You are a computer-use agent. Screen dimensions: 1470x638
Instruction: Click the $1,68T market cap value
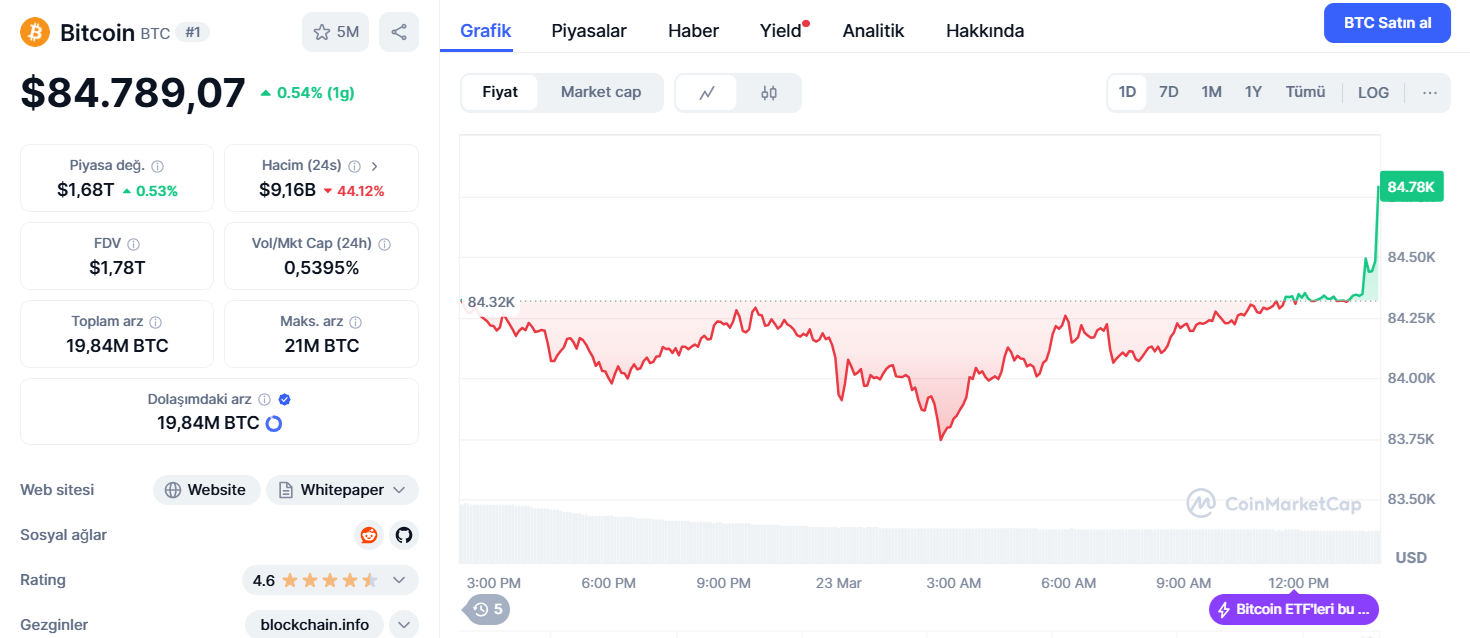[85, 190]
